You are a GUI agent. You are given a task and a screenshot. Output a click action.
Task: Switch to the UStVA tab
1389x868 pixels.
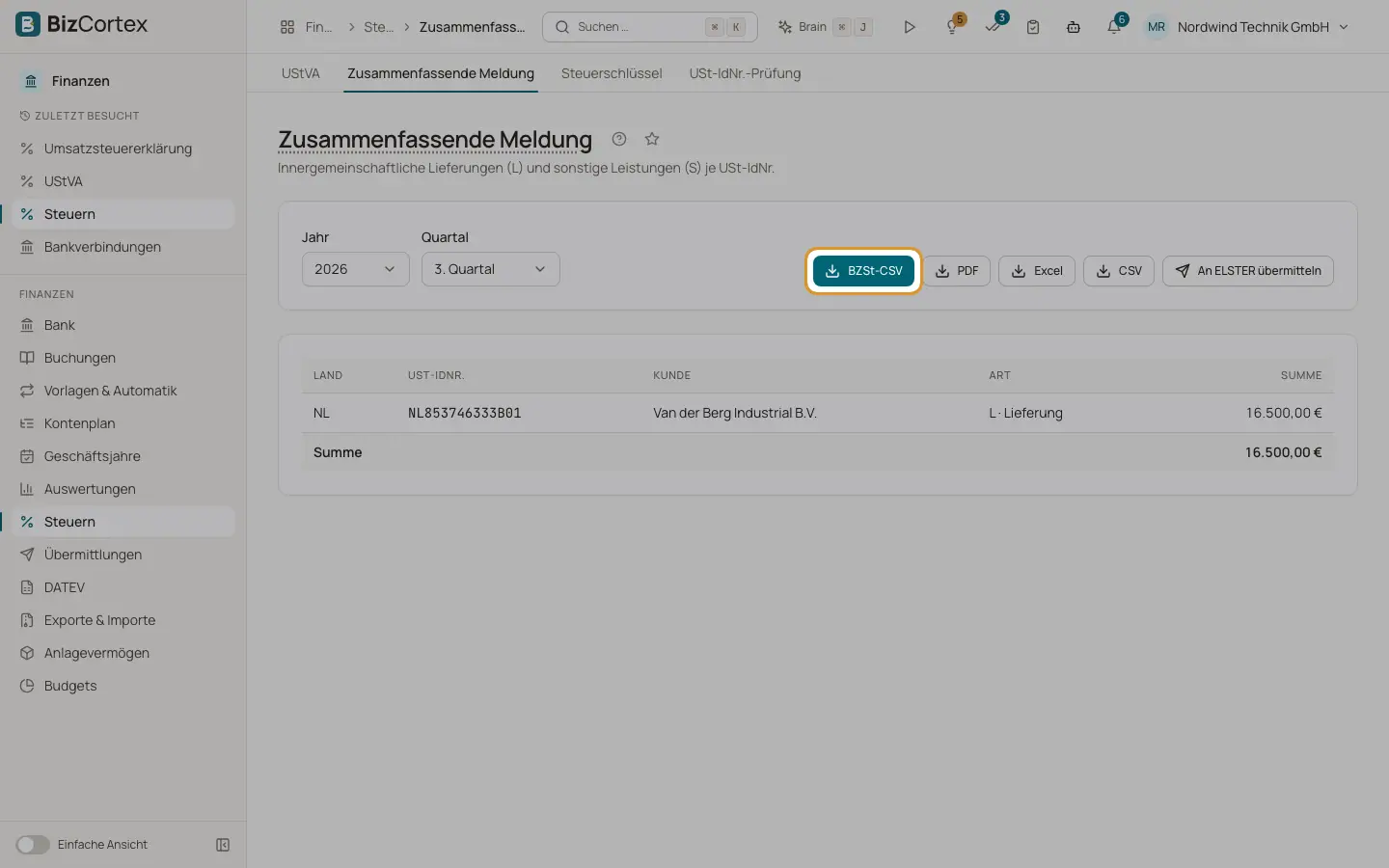coord(300,73)
